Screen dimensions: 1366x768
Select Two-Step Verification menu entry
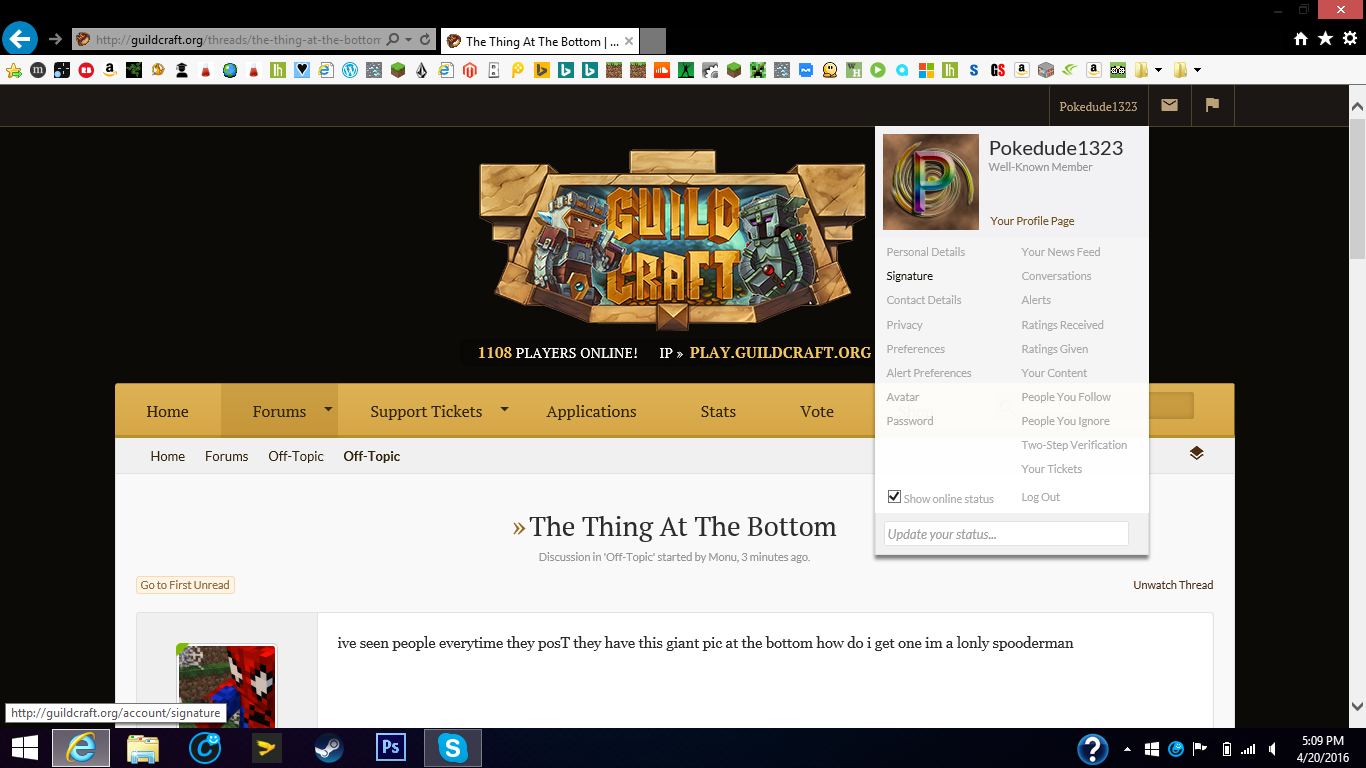click(x=1074, y=445)
